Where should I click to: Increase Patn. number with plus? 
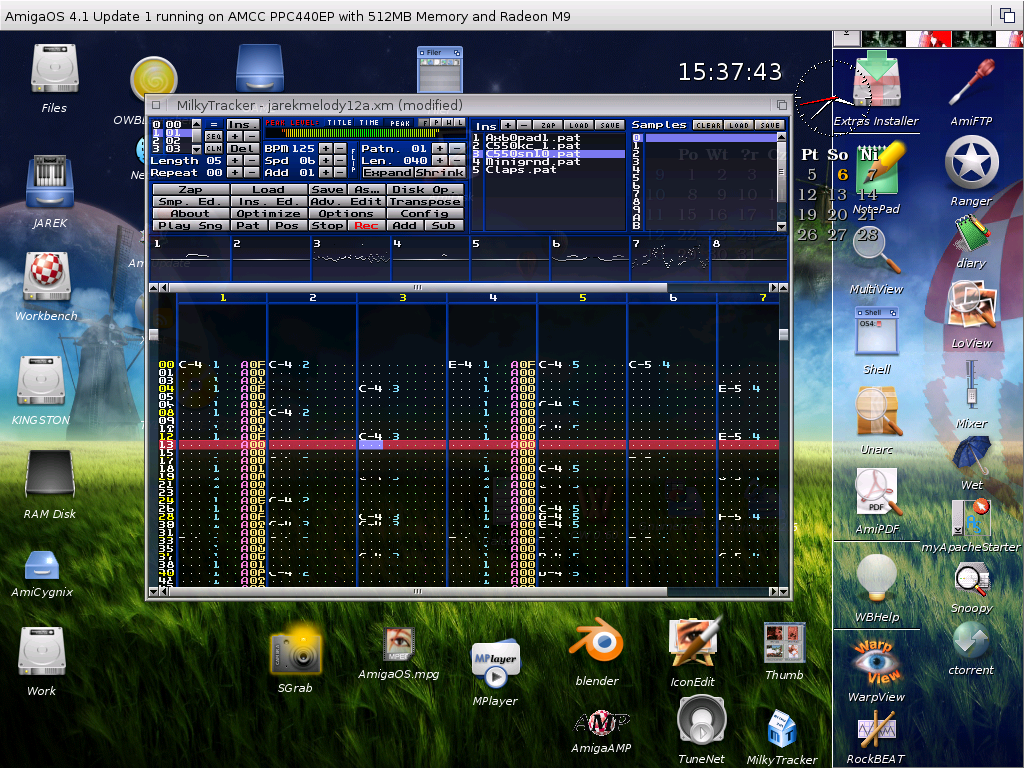[x=440, y=149]
